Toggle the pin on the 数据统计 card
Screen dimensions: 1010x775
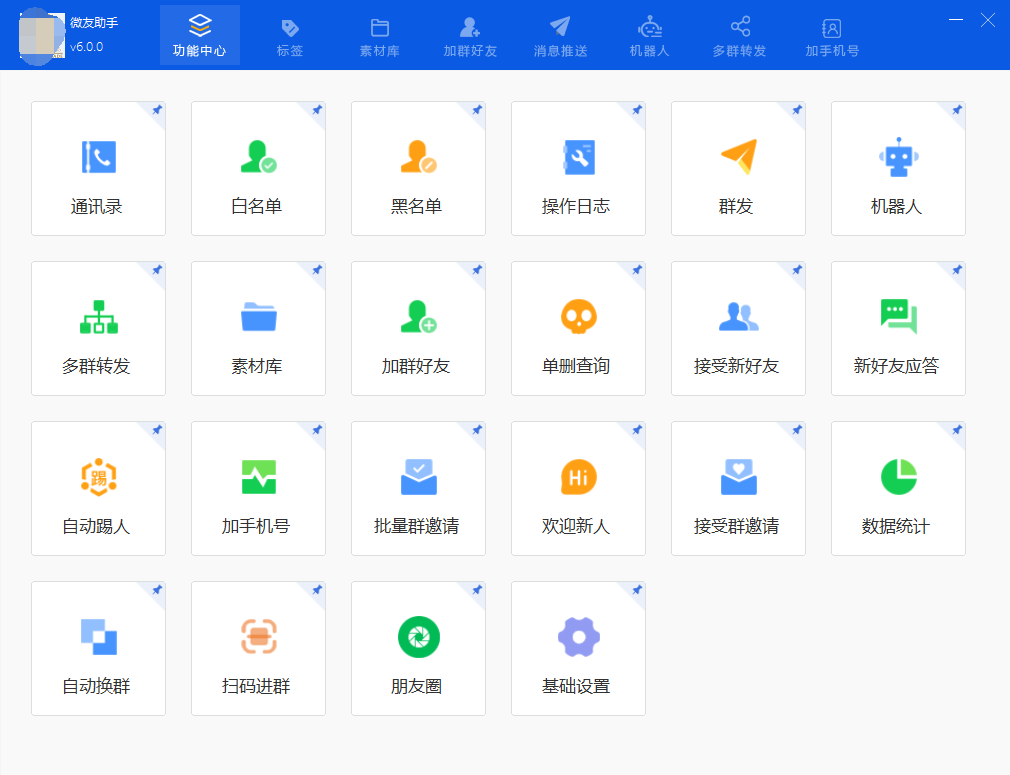957,430
